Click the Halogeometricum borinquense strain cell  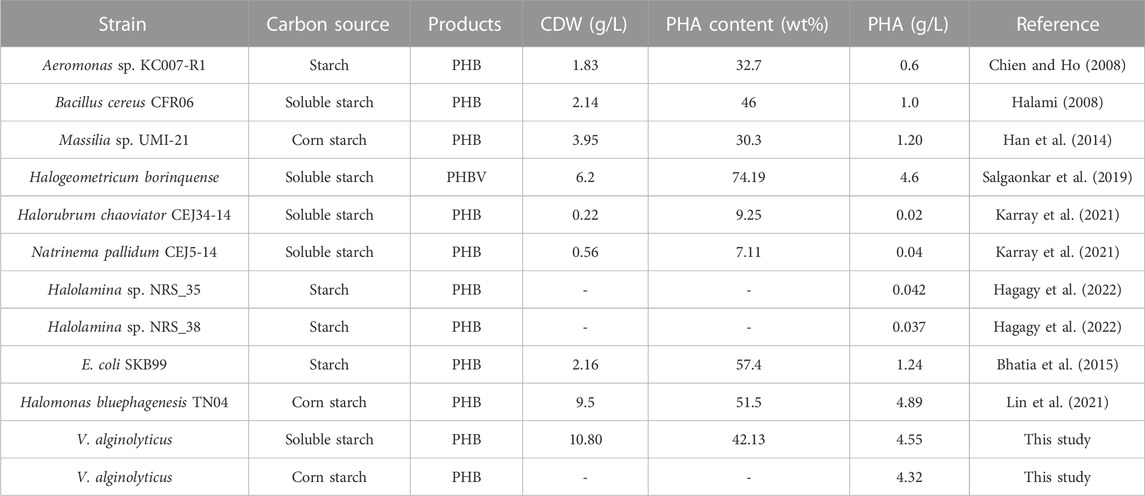(123, 177)
